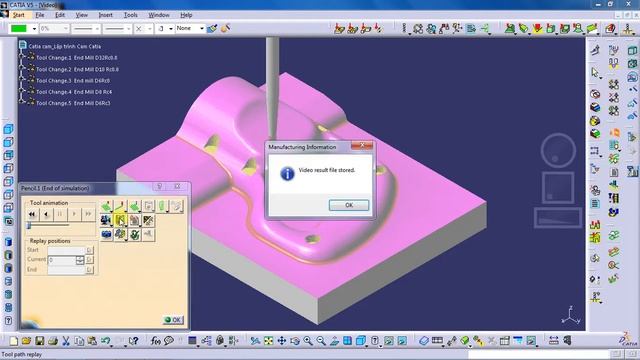Click the shading view mode cube icon

pyautogui.click(x=360, y=341)
